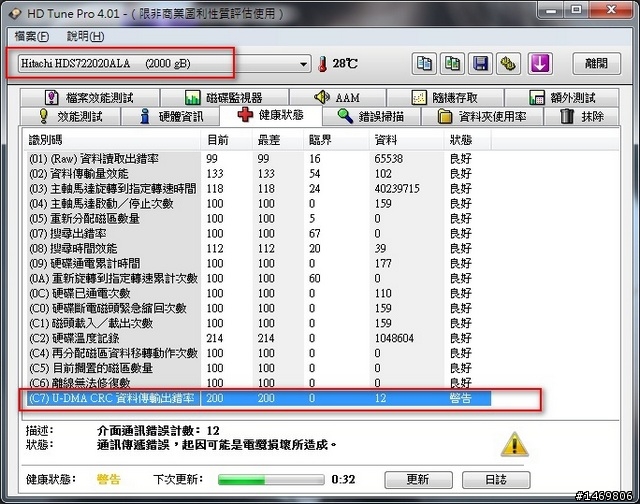Select the (08) 搜尋時間效能 row
This screenshot has height=504, width=640.
coord(259,248)
